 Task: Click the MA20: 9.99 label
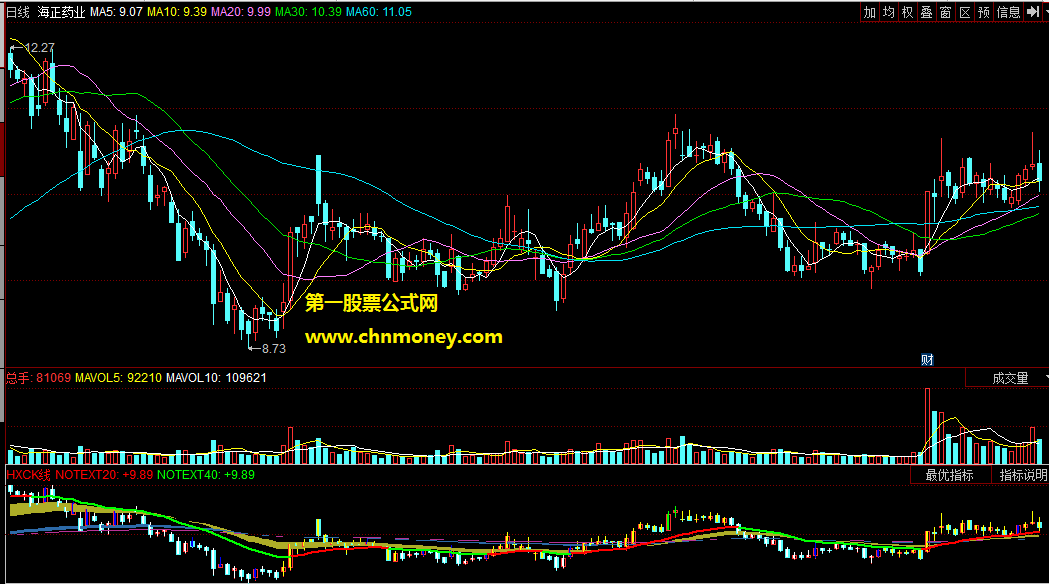click(241, 12)
